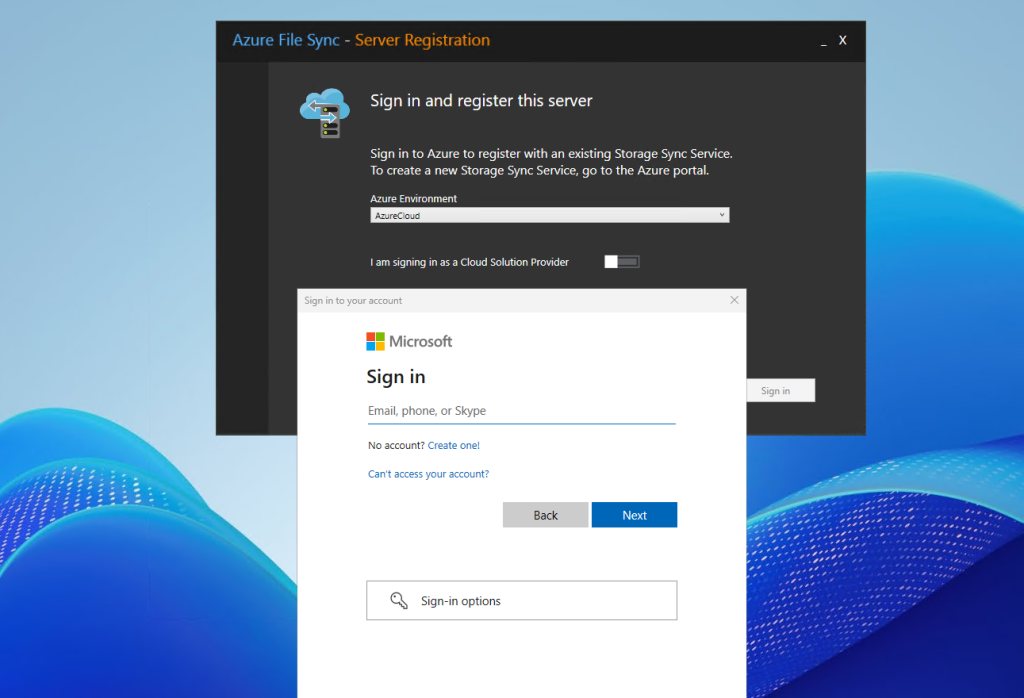Click the Microsoft logo in sign-in dialog
The image size is (1024, 698).
pyautogui.click(x=409, y=341)
